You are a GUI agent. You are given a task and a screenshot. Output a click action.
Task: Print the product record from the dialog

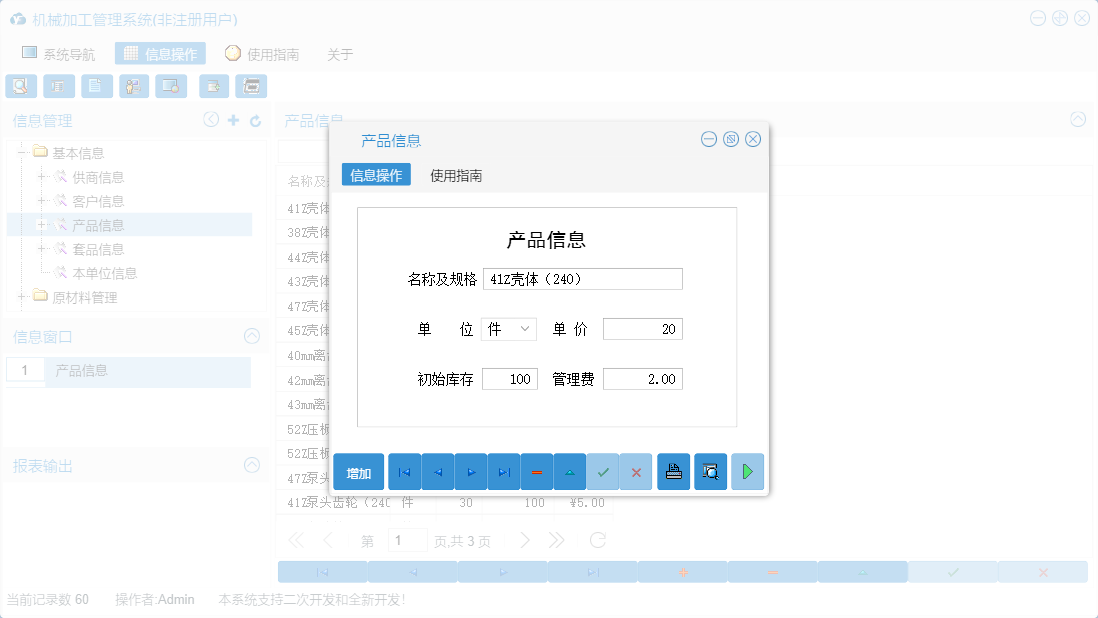coord(673,471)
